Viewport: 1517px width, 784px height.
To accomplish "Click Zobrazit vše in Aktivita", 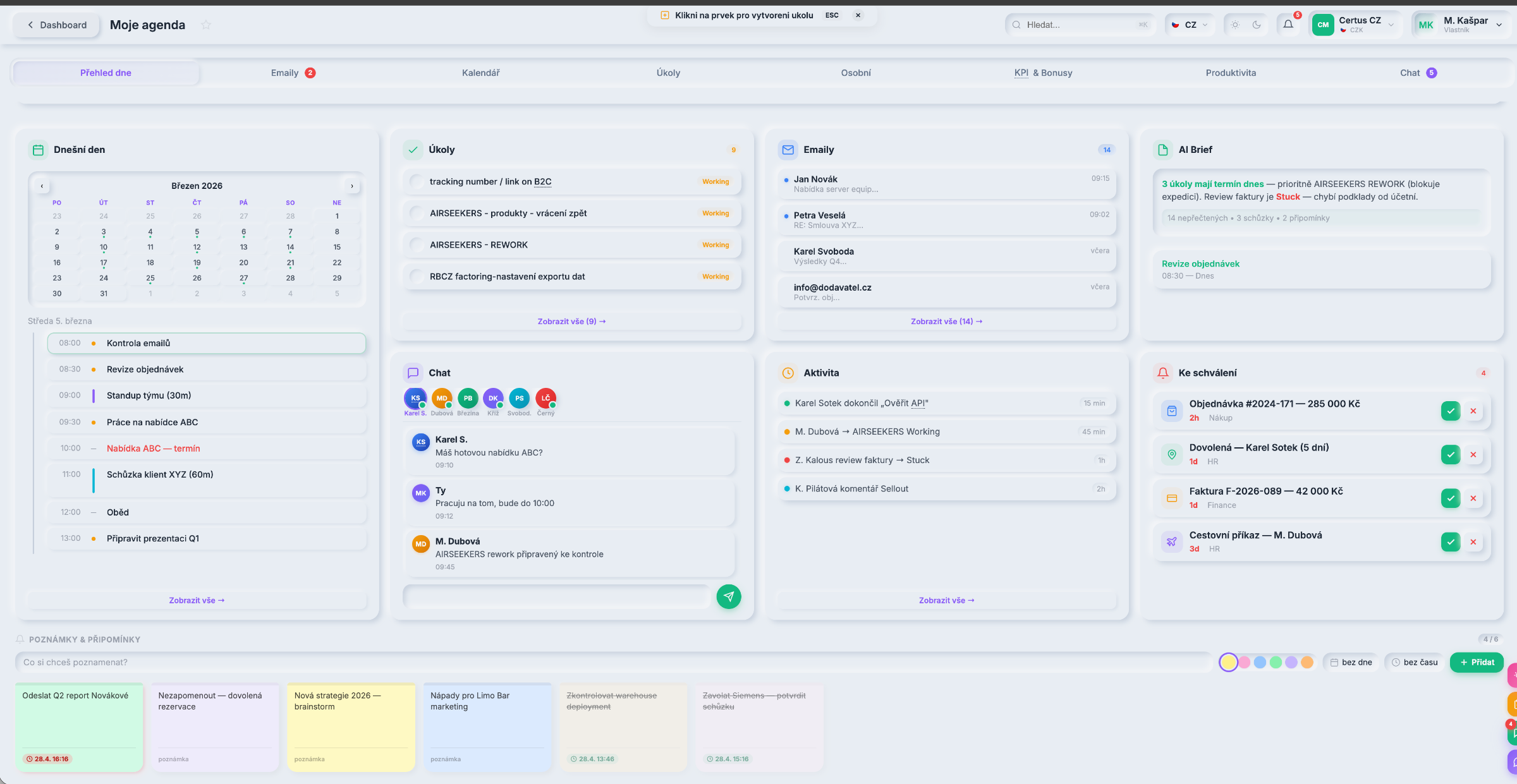I will [x=946, y=600].
